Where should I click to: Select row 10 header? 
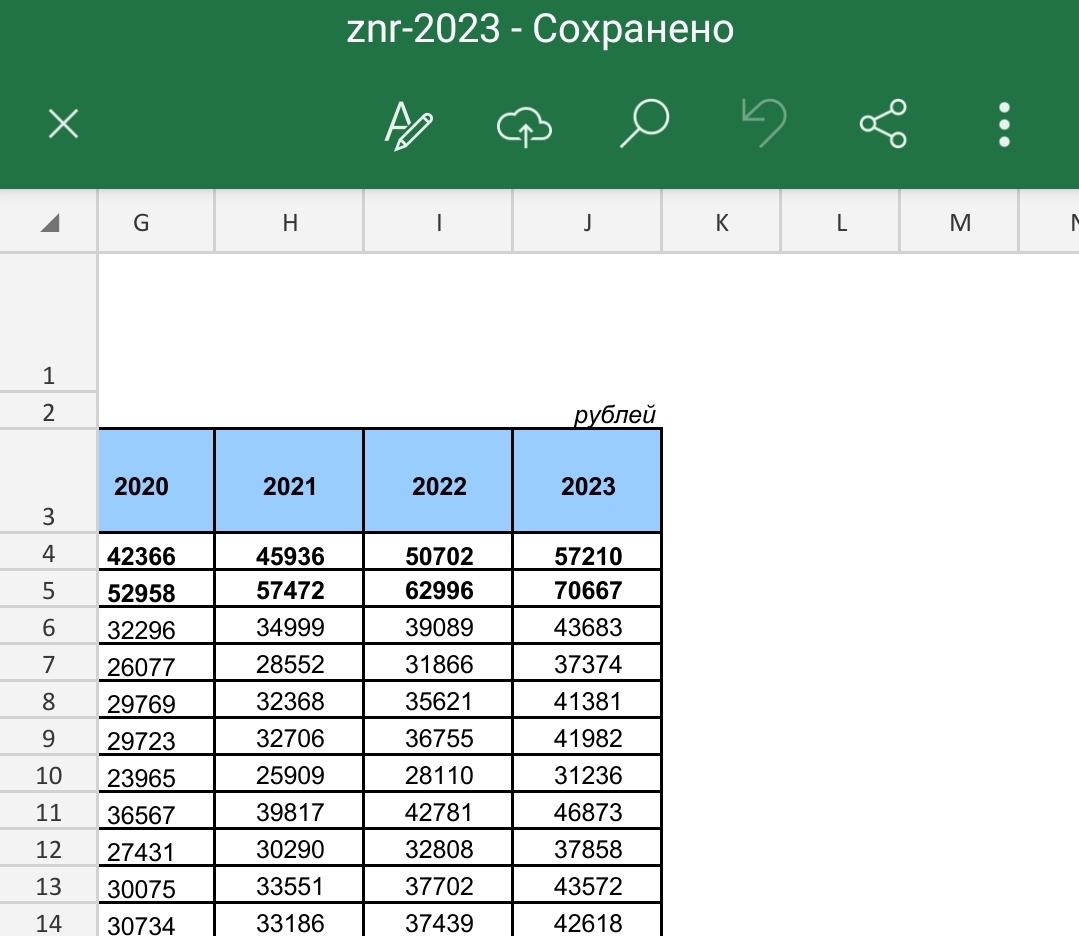click(49, 776)
